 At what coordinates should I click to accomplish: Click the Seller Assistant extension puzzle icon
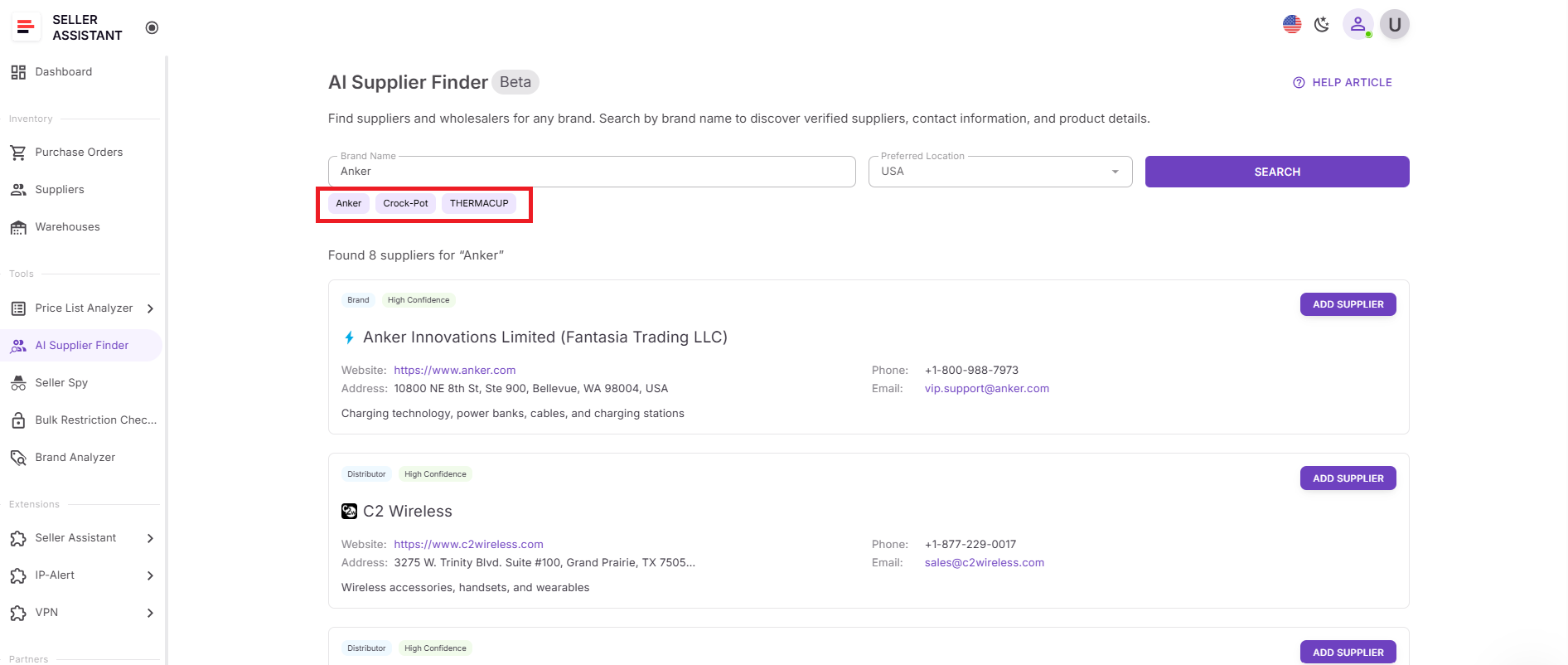[x=18, y=538]
